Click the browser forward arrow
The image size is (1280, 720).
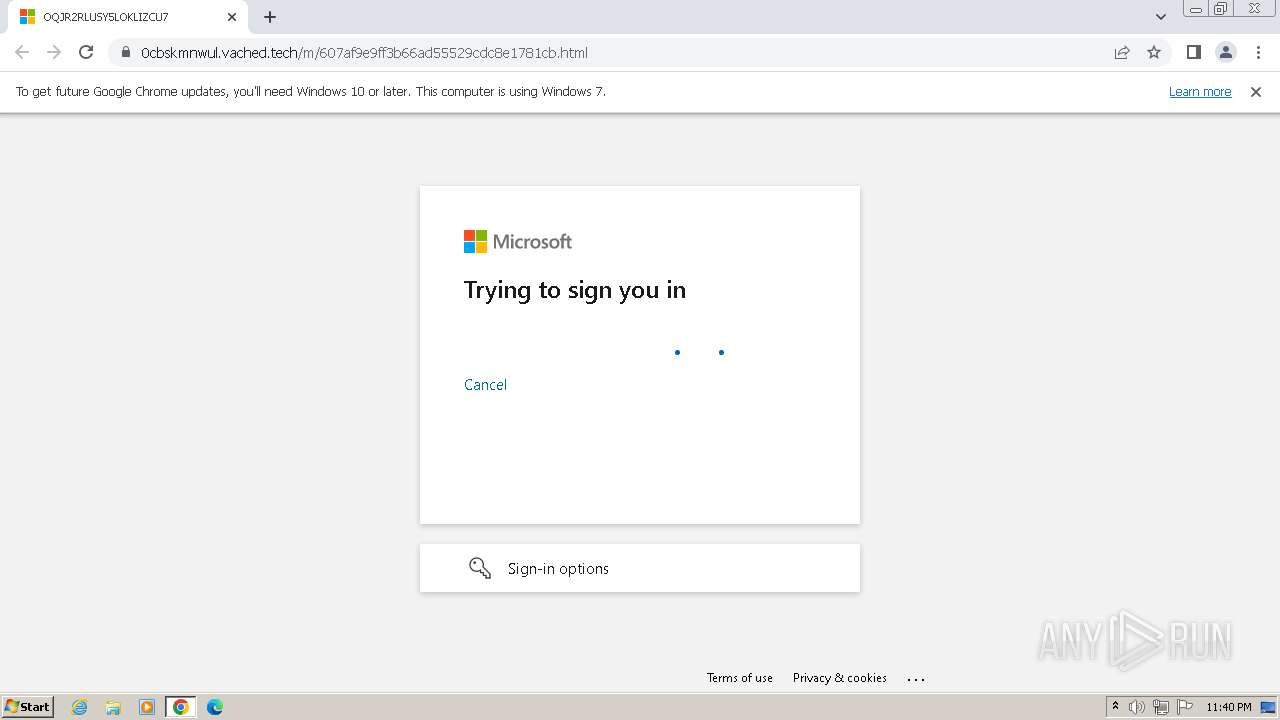click(x=54, y=53)
